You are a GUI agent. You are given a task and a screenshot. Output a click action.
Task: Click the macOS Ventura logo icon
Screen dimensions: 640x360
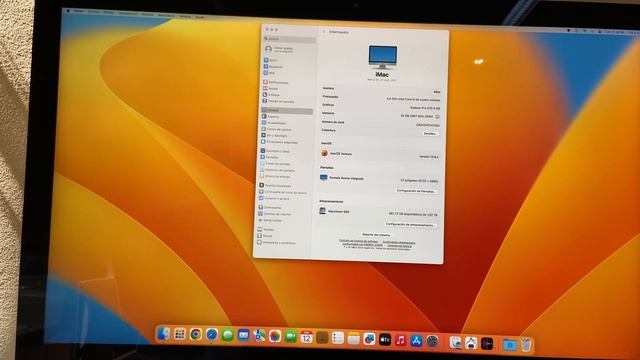pos(324,153)
